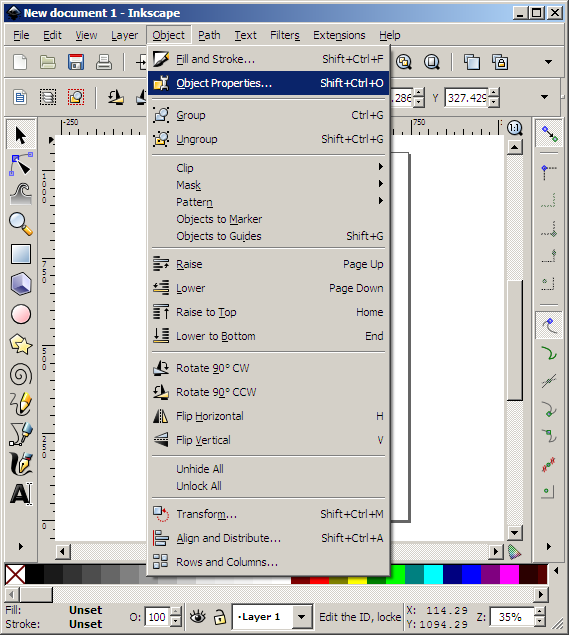Increase the Y coordinate stepper

point(494,93)
